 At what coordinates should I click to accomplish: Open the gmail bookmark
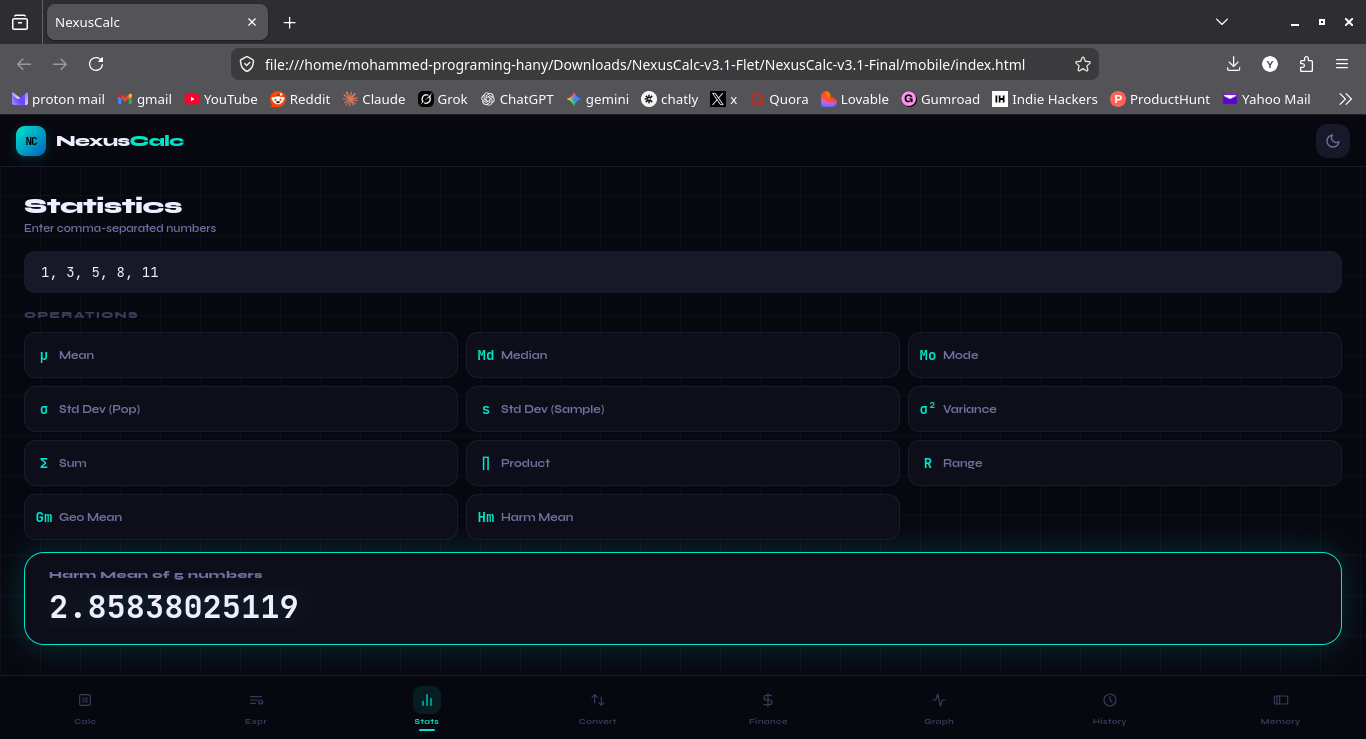[145, 99]
